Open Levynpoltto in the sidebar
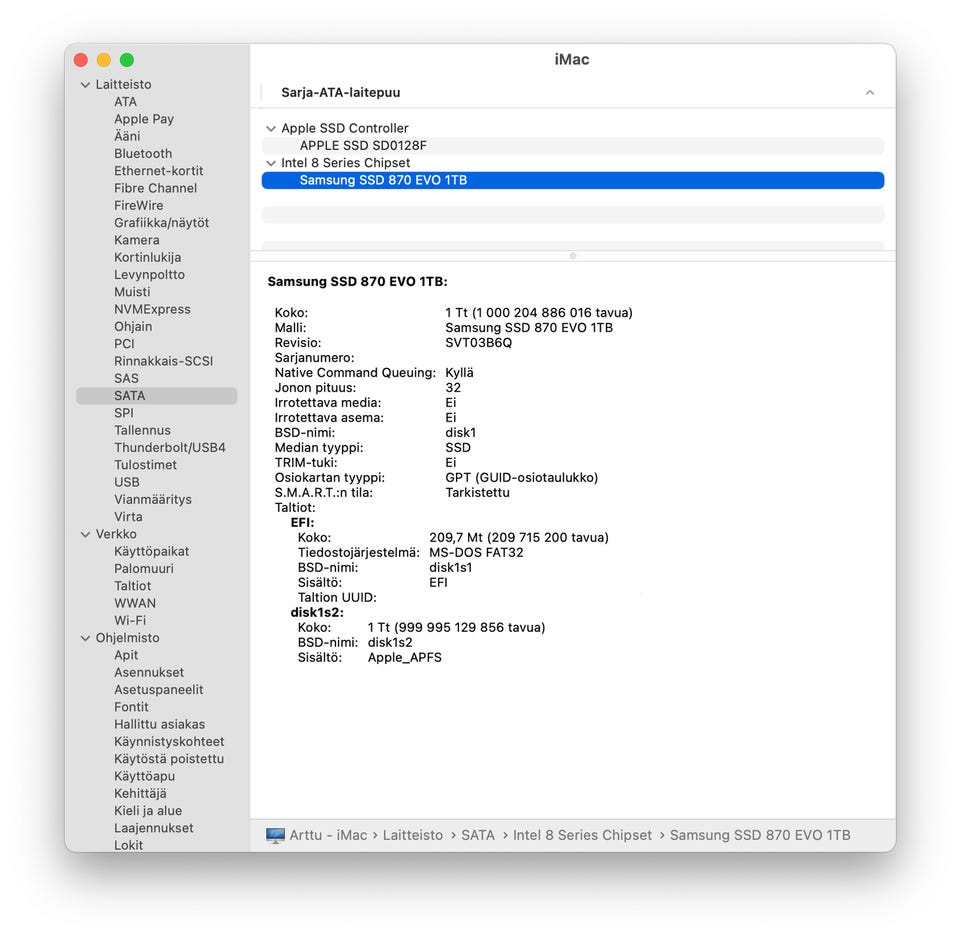The height and width of the screenshot is (937, 960). point(149,274)
